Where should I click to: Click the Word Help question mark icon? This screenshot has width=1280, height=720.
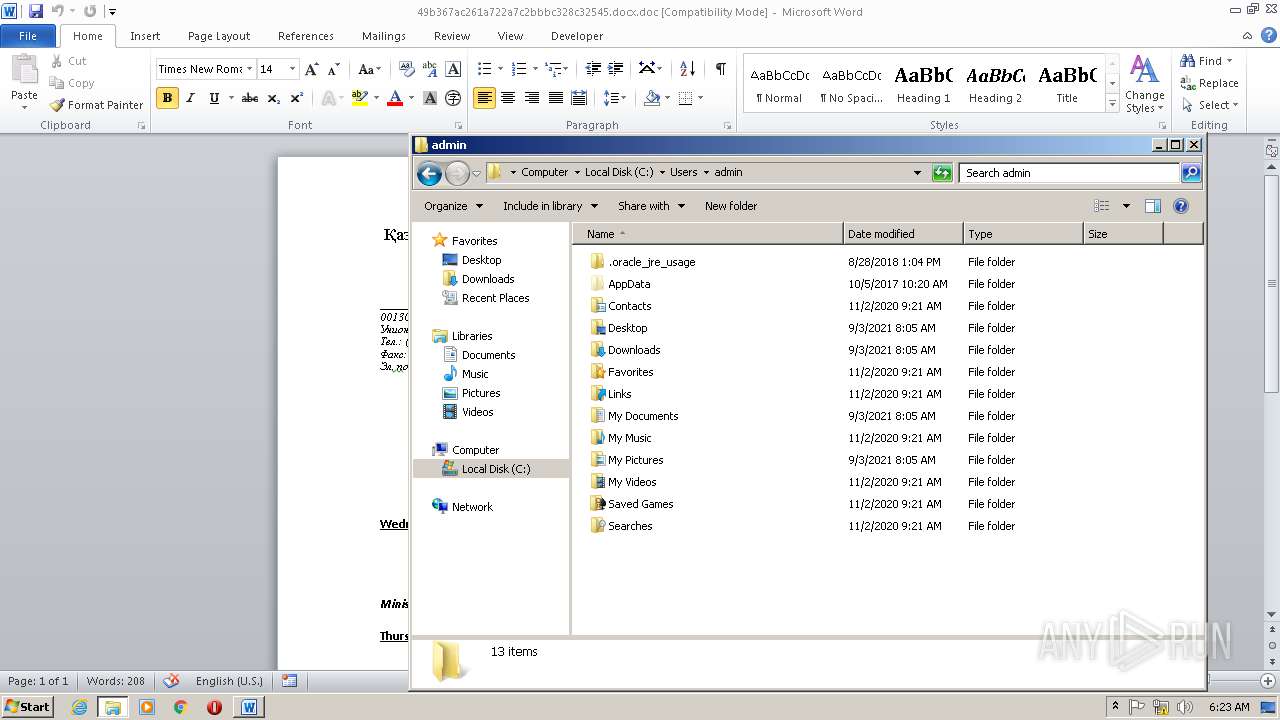click(x=1269, y=35)
